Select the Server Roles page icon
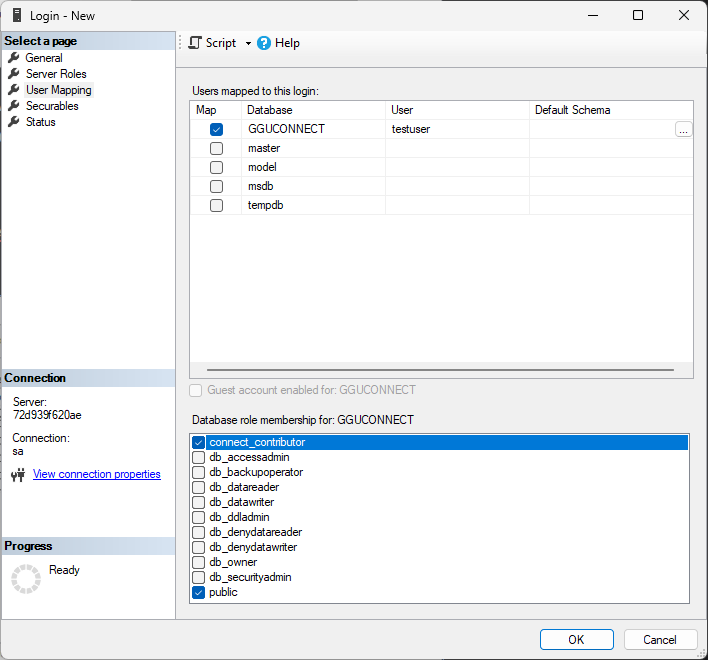This screenshot has height=660, width=708. pyautogui.click(x=14, y=74)
